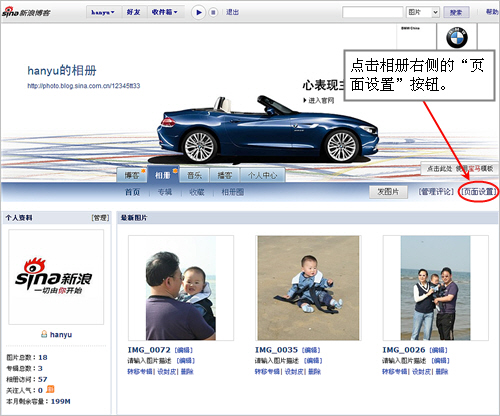Edit the IMG_0035 title via 编辑
Image resolution: width=500 pixels, height=416 pixels.
coord(311,350)
